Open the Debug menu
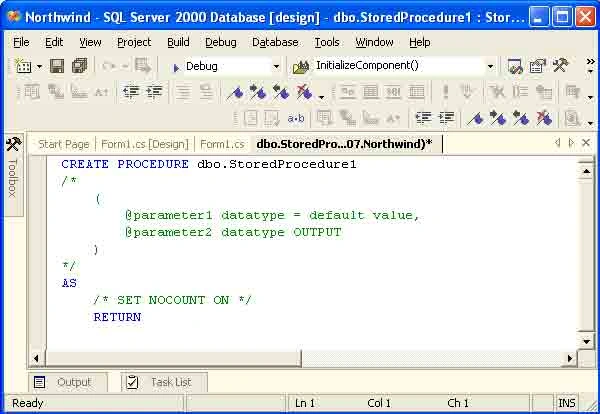The height and width of the screenshot is (414, 600). click(221, 42)
